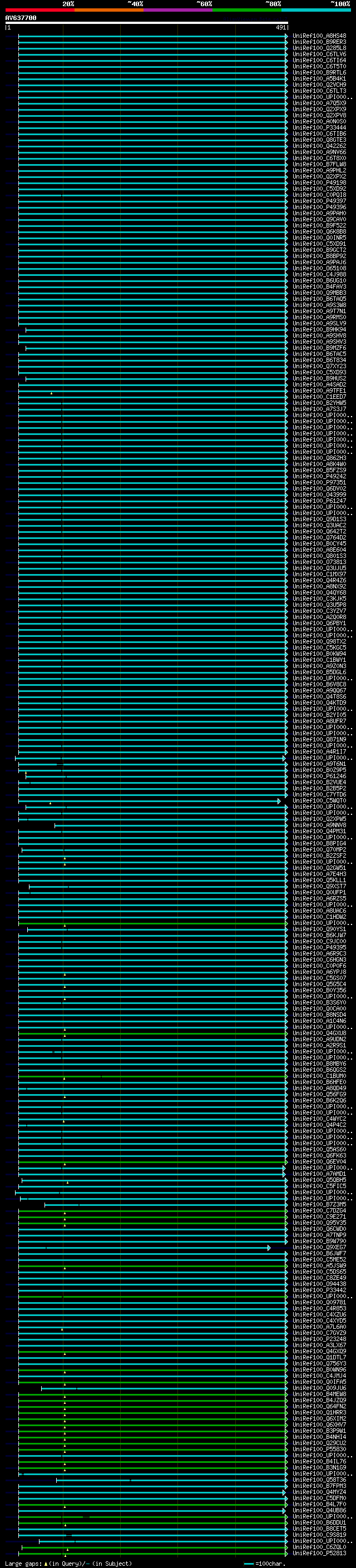The width and height of the screenshot is (356, 1568).
Task: Select the label UniRef100_Q8GTE3
Action: [319, 140]
